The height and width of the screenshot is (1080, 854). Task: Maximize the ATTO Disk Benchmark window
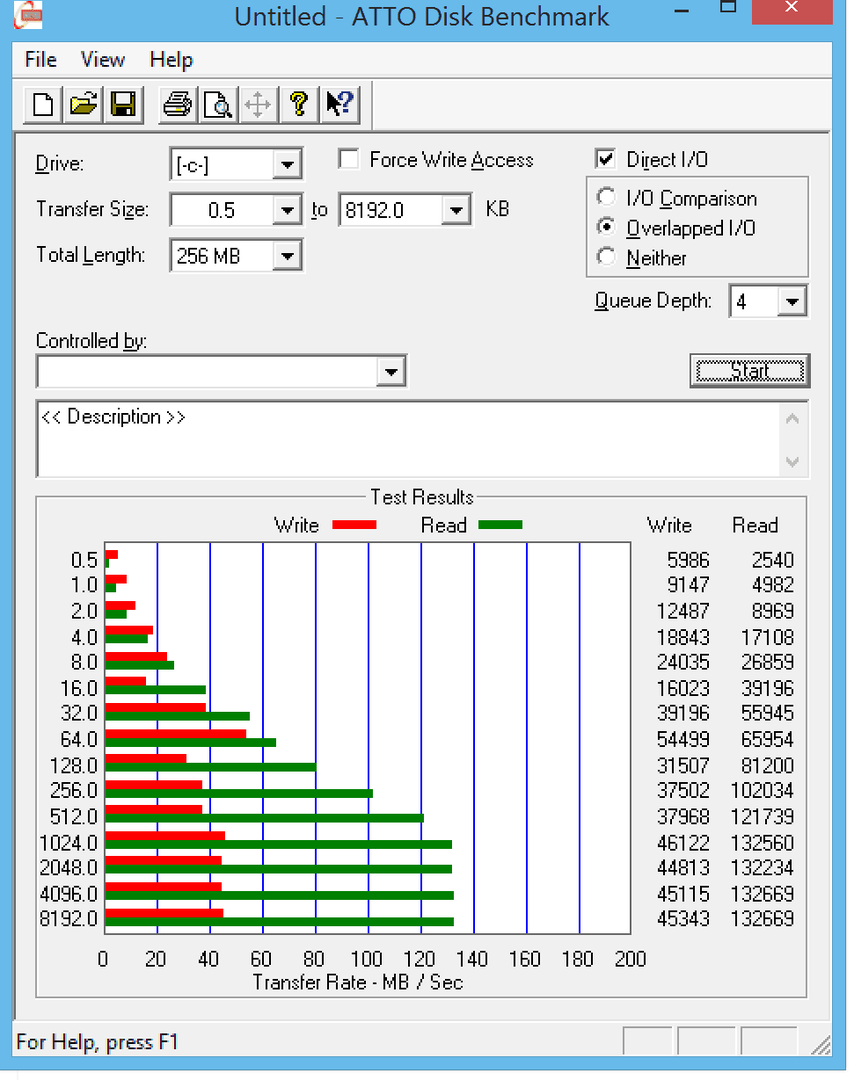click(728, 8)
